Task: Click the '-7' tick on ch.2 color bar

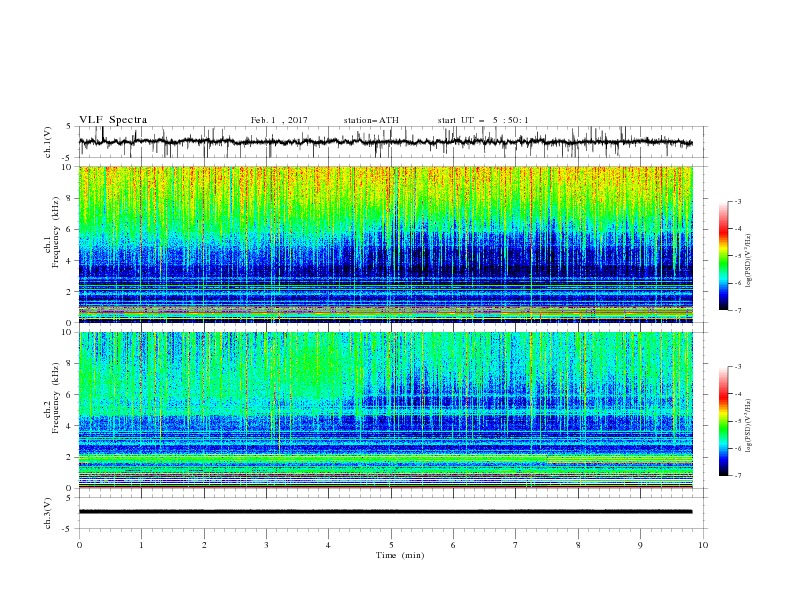Action: pyautogui.click(x=737, y=475)
